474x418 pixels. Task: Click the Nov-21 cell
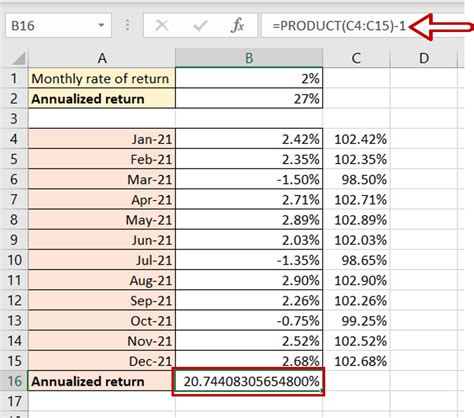tap(102, 341)
